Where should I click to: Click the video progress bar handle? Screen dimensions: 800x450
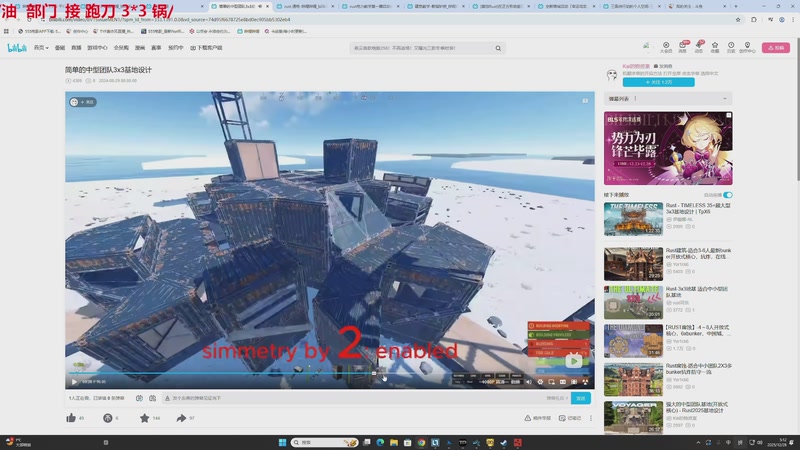point(374,373)
